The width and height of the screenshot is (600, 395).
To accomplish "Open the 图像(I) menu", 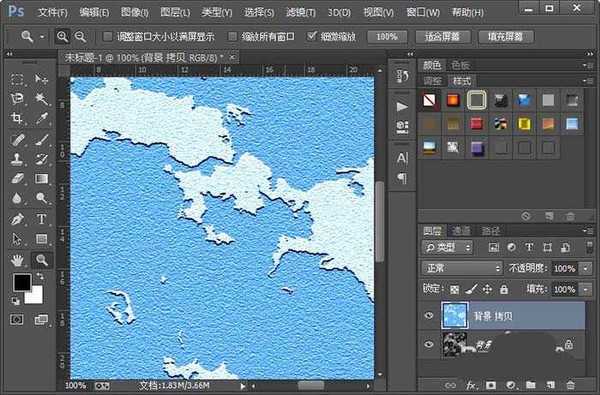I will coord(135,13).
